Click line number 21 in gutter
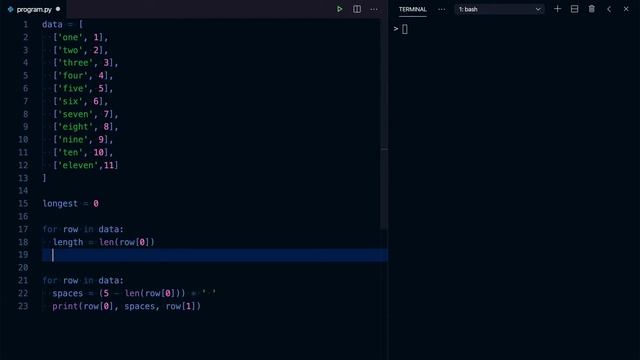The height and width of the screenshot is (360, 640). click(x=23, y=280)
